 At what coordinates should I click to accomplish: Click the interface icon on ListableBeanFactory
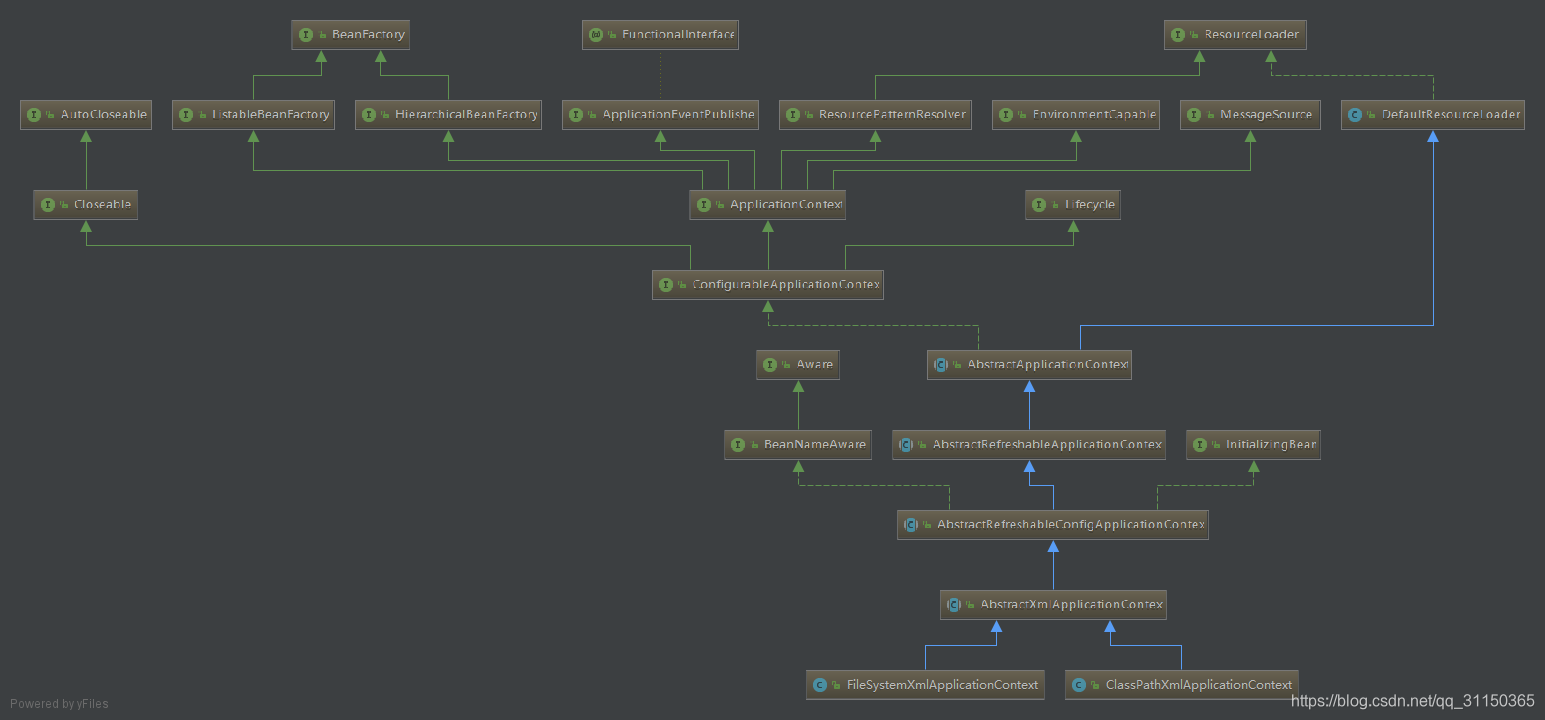coord(185,115)
